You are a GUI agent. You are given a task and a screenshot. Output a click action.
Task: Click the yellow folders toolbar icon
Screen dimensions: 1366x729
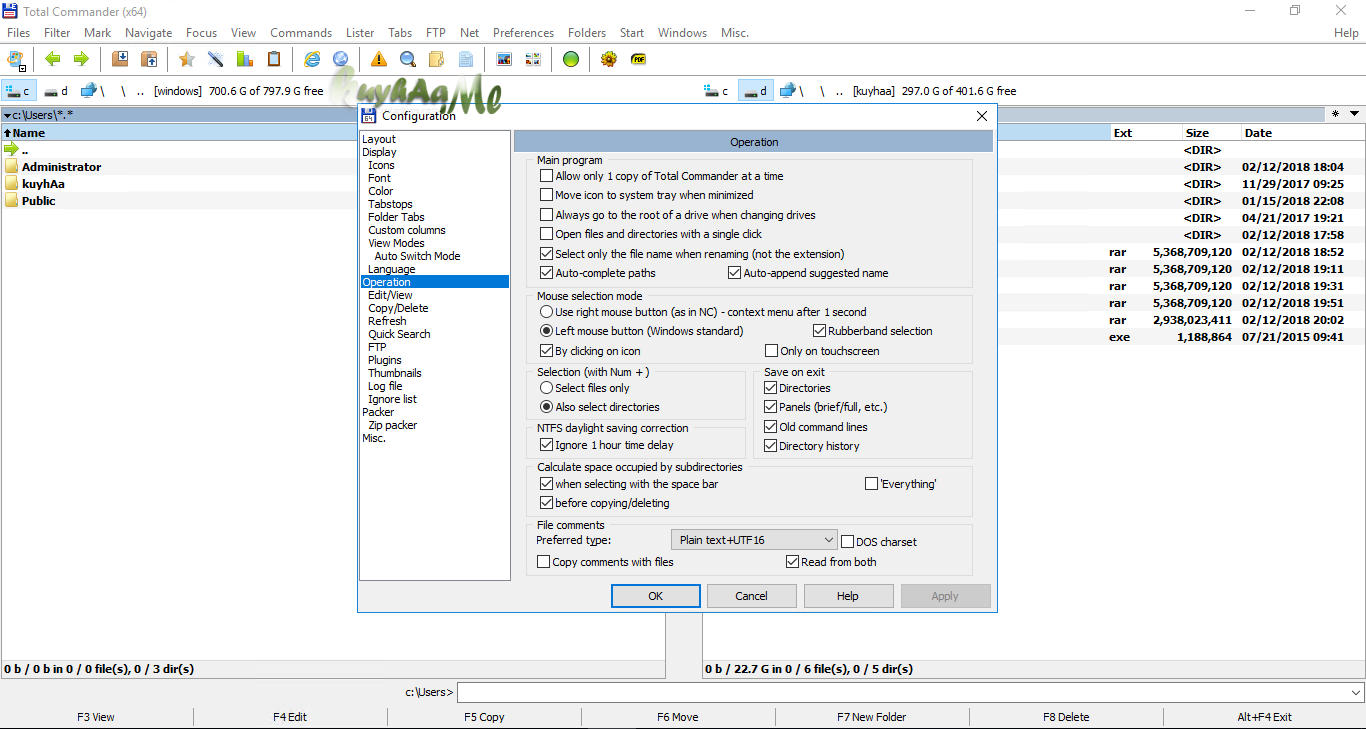coord(436,59)
